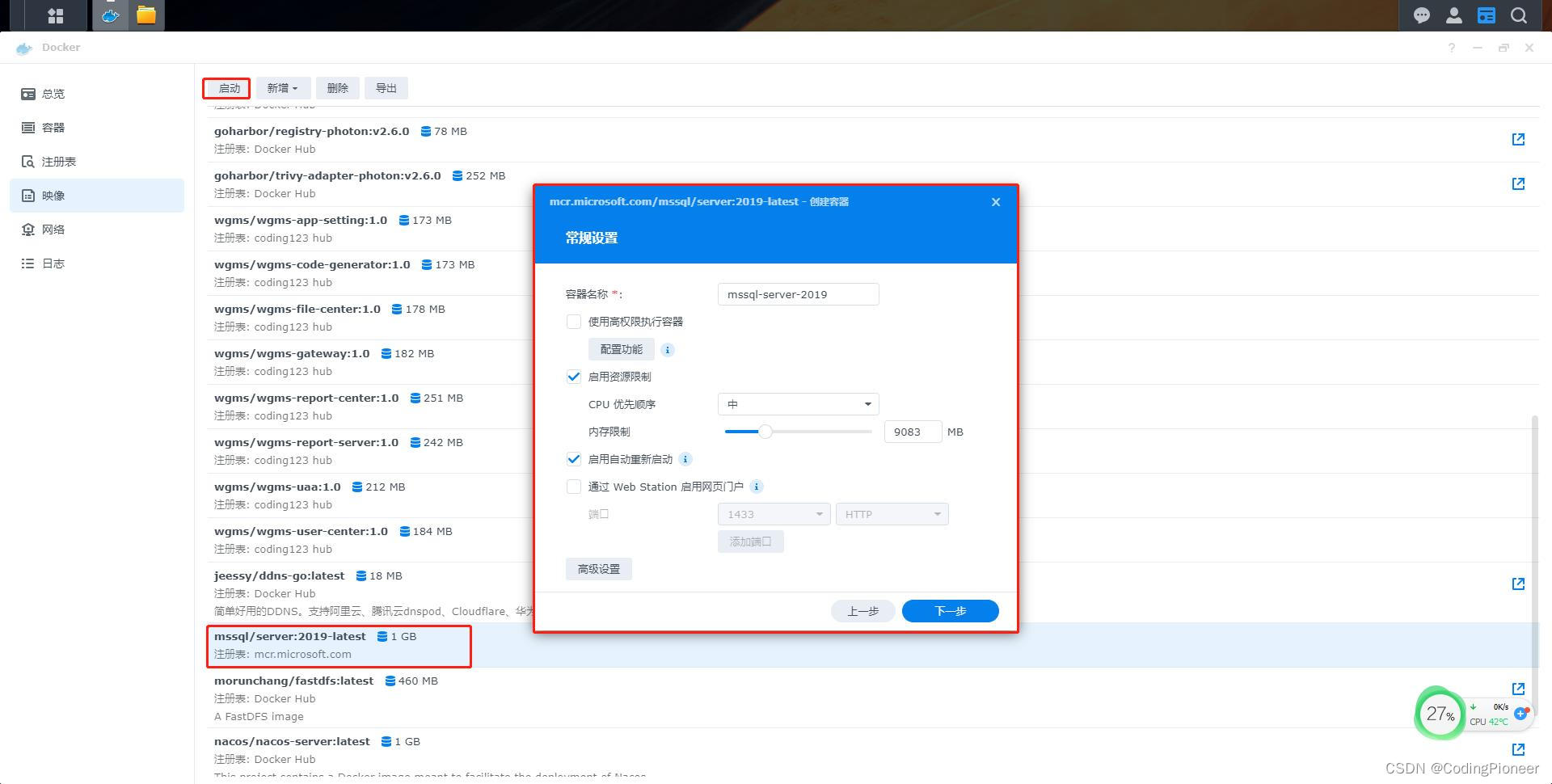Disable 启用资源限制 checkbox
This screenshot has width=1552, height=784.
574,376
